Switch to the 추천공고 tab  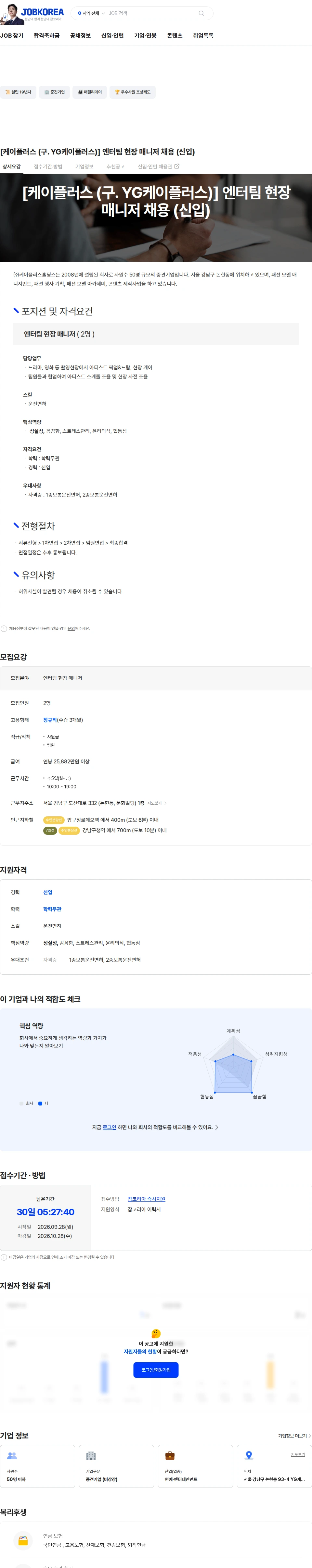tap(115, 166)
